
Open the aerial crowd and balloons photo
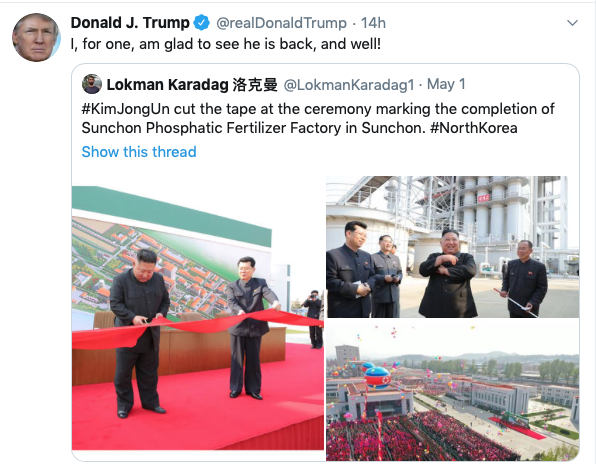[453, 390]
